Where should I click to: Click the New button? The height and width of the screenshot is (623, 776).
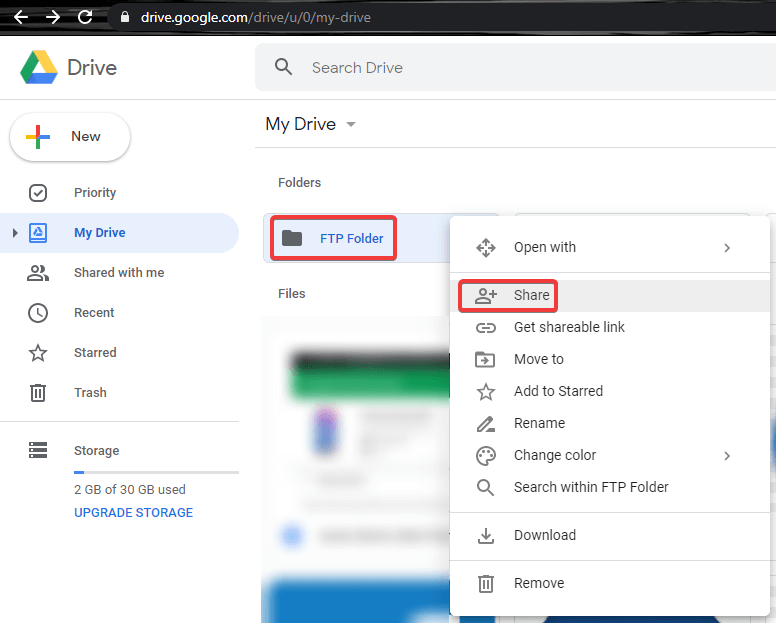pos(70,137)
